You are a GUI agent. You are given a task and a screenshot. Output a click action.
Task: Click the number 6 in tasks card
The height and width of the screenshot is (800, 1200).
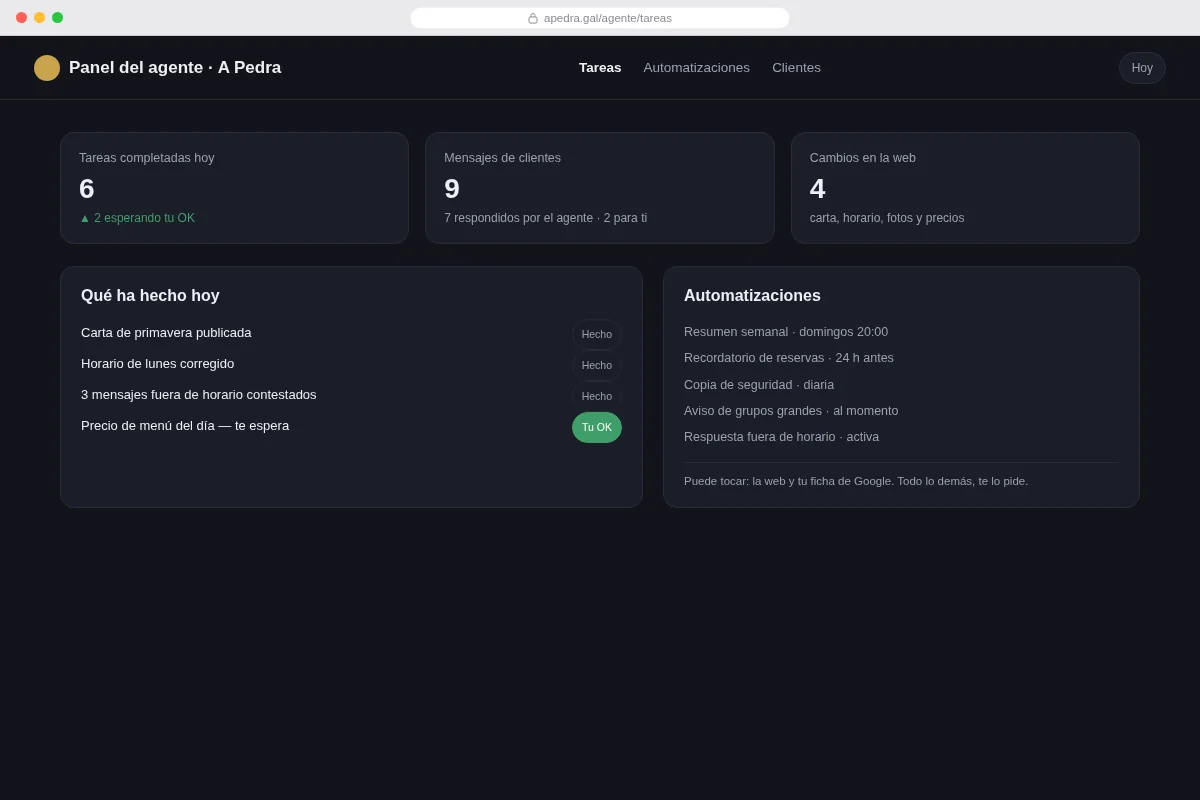tap(87, 189)
